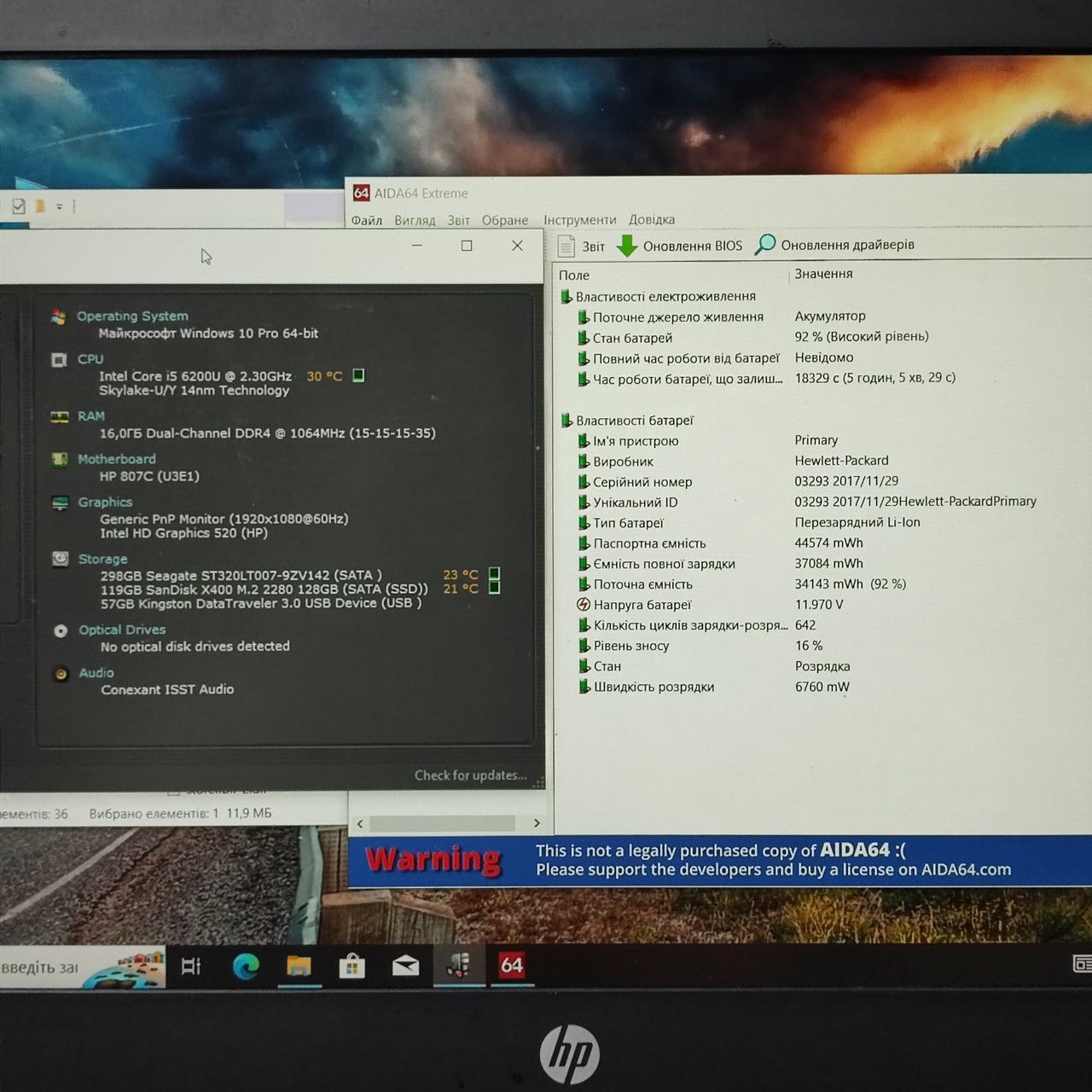
Task: Click the Task View taskbar icon
Action: pos(191,966)
